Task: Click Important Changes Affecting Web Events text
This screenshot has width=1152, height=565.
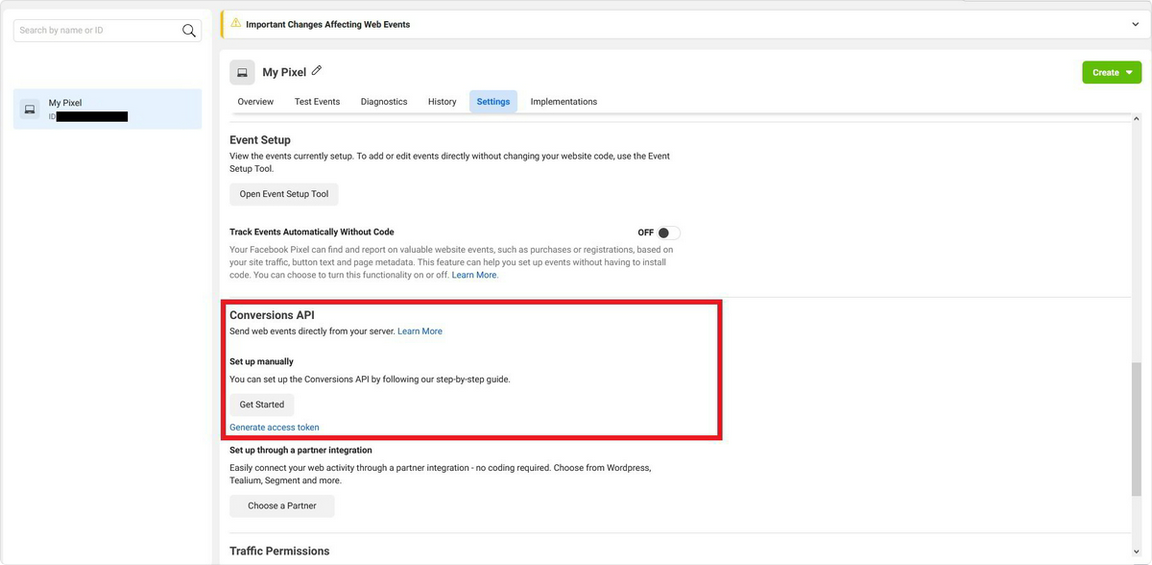Action: [328, 24]
